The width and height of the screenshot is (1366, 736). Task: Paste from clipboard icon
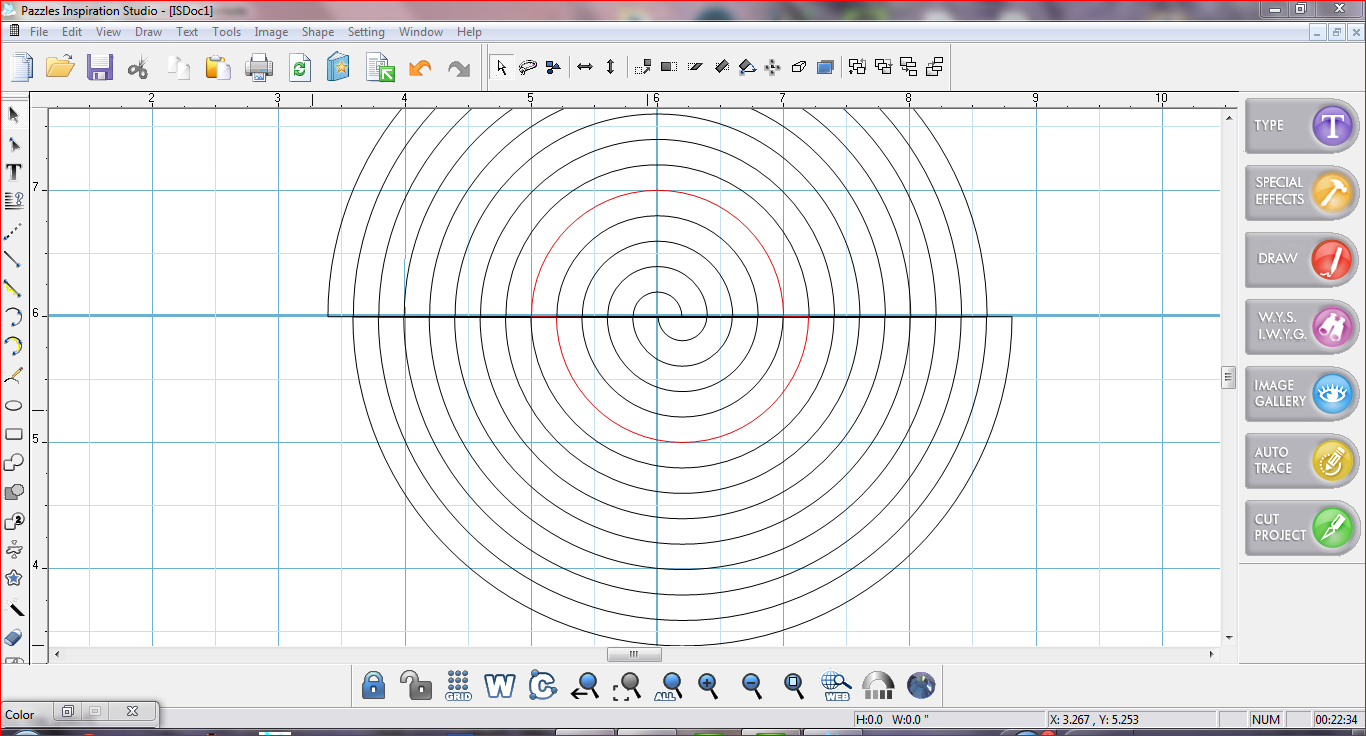(x=218, y=67)
